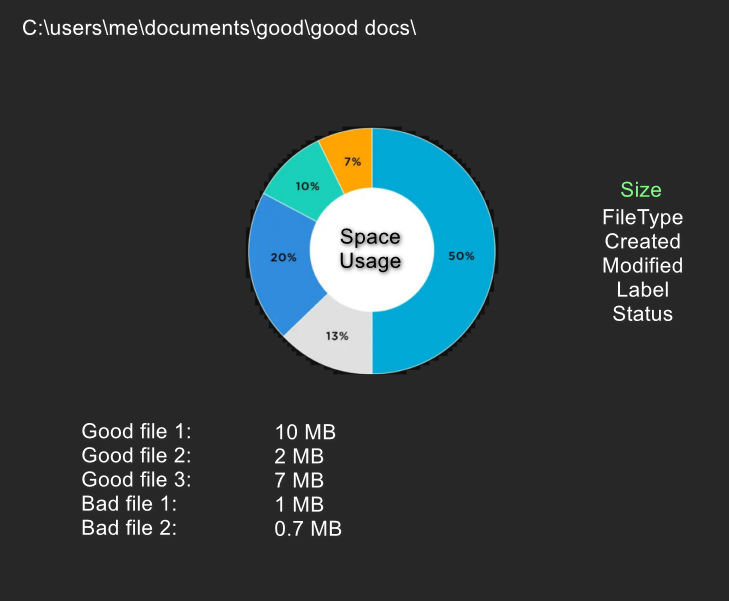Select Bad file 2 in list
The width and height of the screenshot is (729, 601).
click(129, 527)
